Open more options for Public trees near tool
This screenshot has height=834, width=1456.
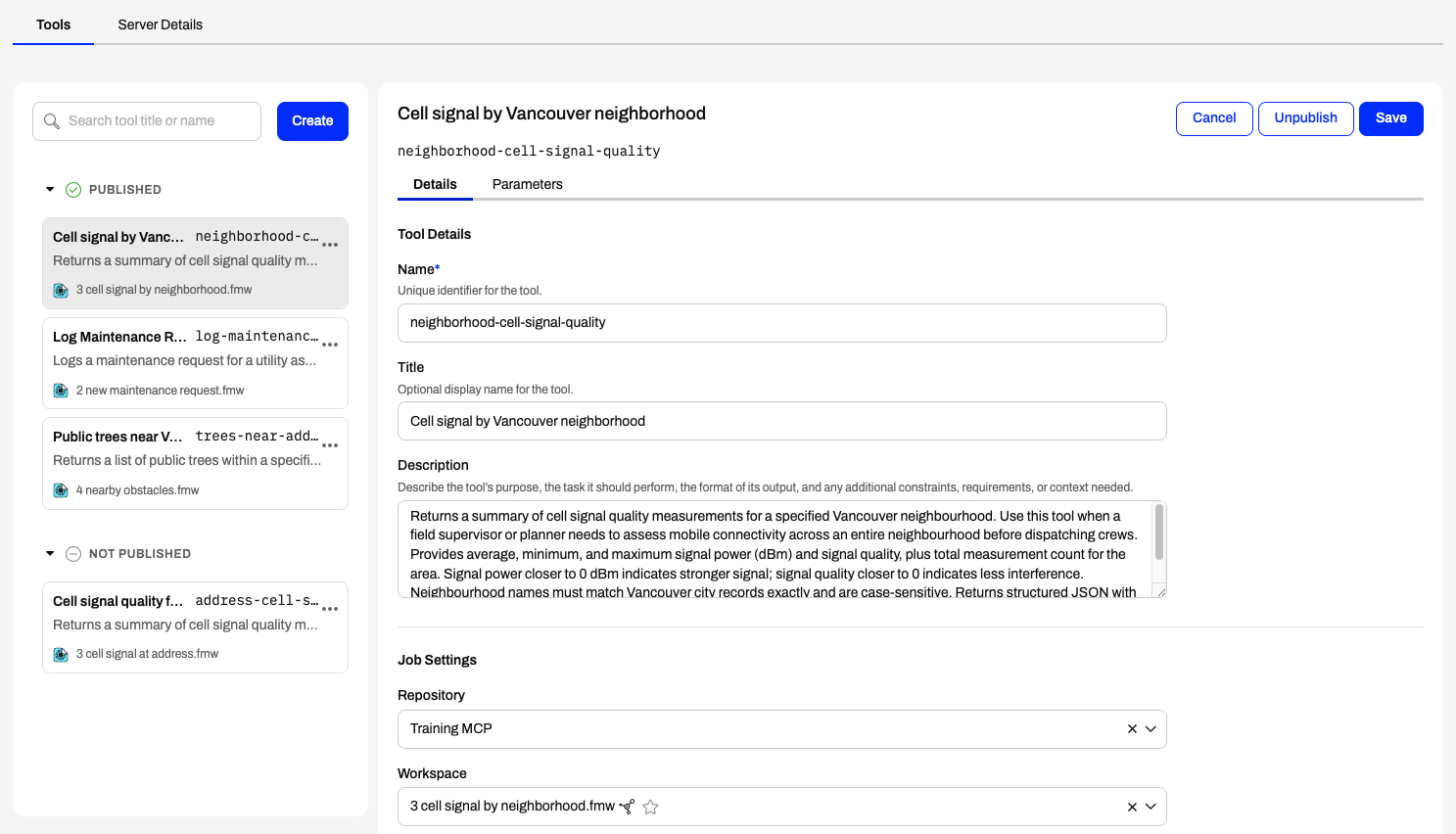coord(330,444)
